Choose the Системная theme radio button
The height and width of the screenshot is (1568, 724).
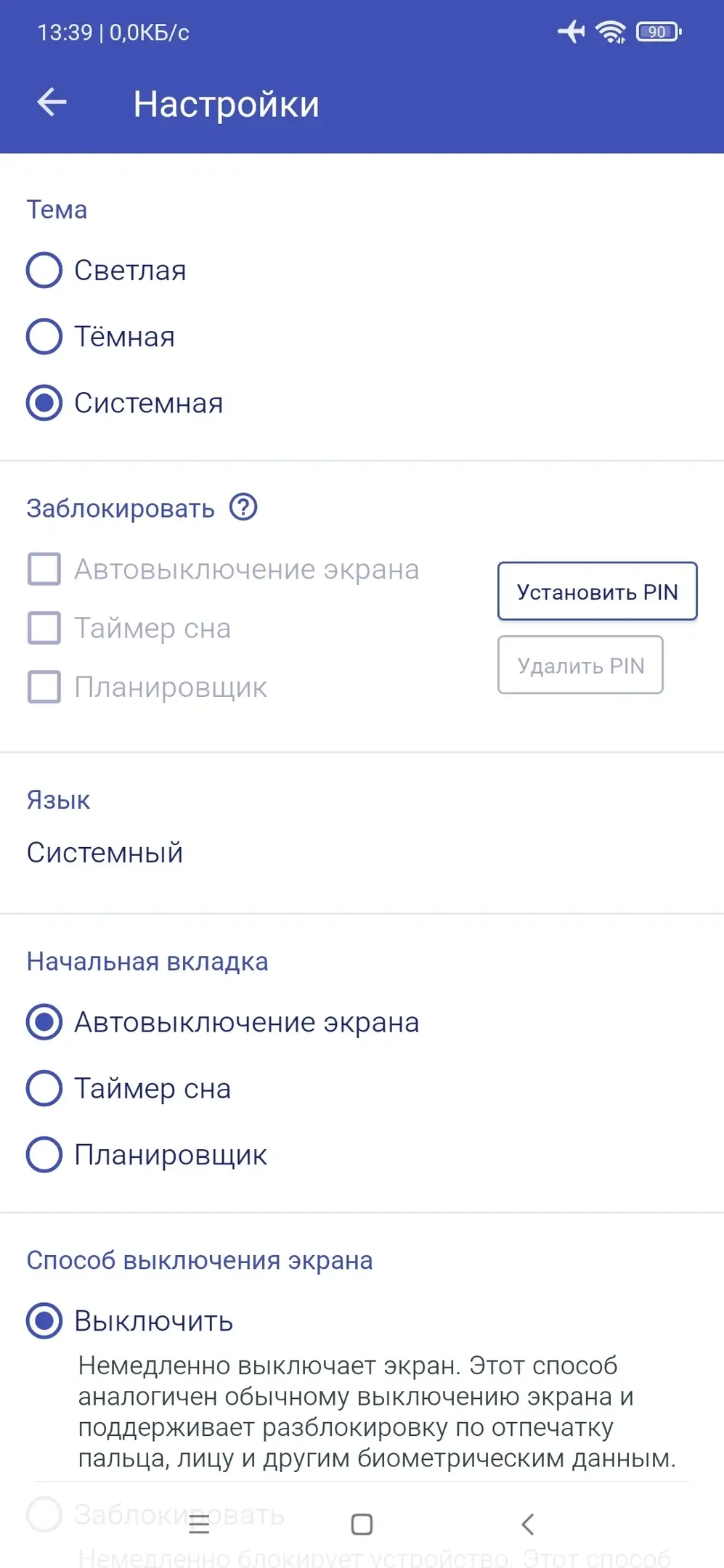point(44,403)
